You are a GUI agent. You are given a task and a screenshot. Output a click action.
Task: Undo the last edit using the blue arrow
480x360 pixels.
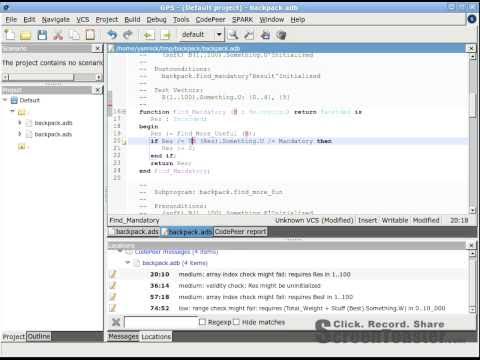click(x=112, y=35)
